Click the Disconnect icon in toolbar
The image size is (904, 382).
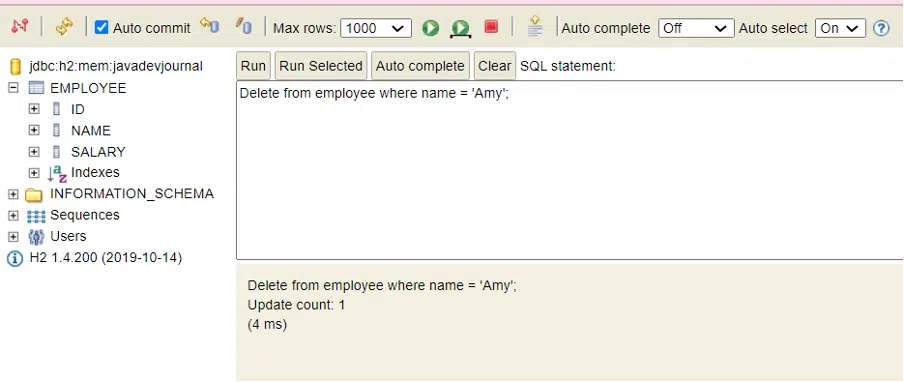tap(20, 27)
